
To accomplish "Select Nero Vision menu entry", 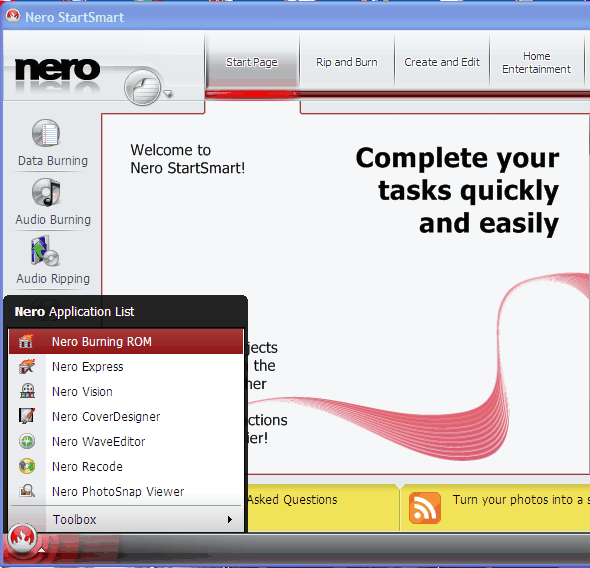I will pos(126,392).
